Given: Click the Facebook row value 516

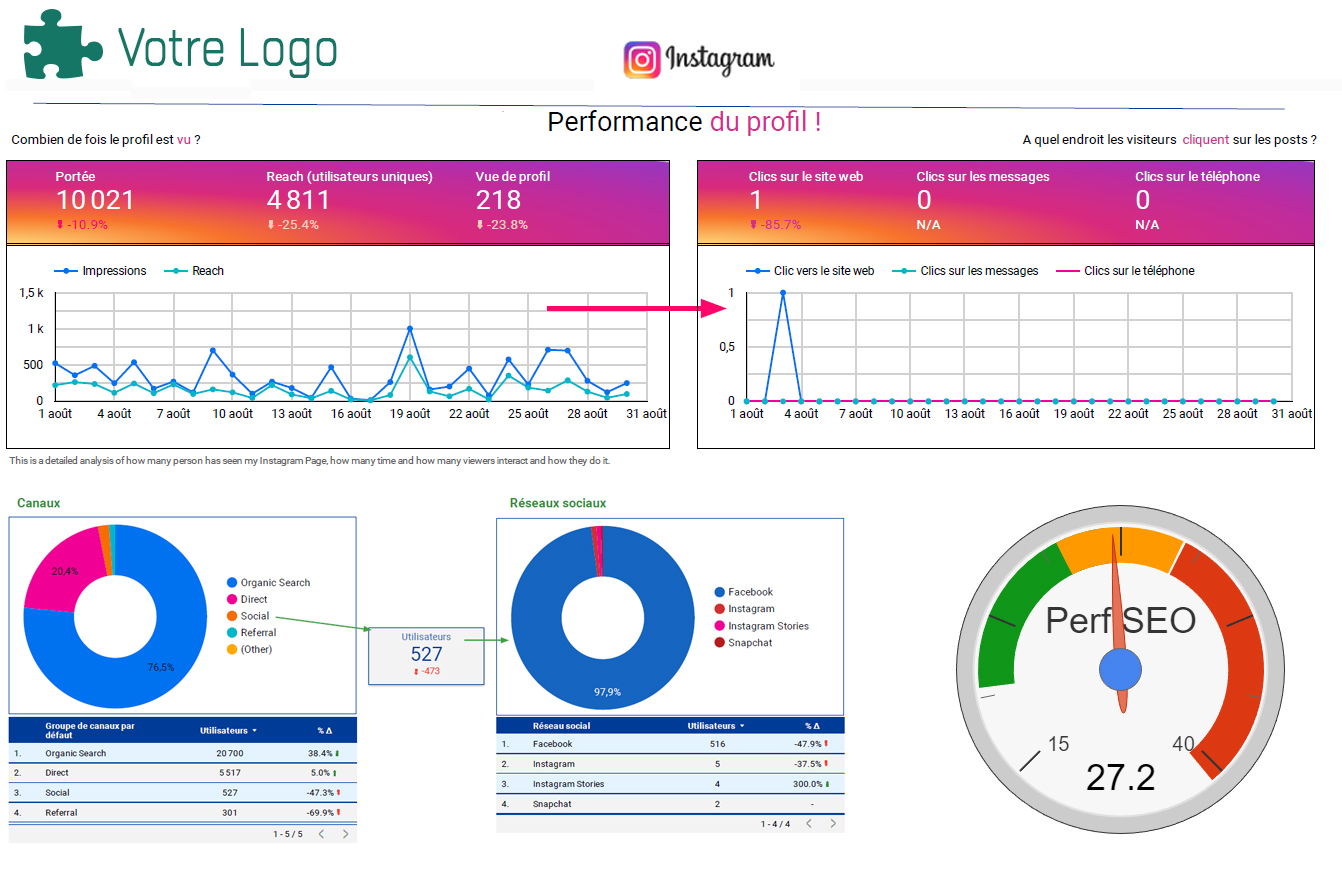Looking at the screenshot, I should 717,744.
